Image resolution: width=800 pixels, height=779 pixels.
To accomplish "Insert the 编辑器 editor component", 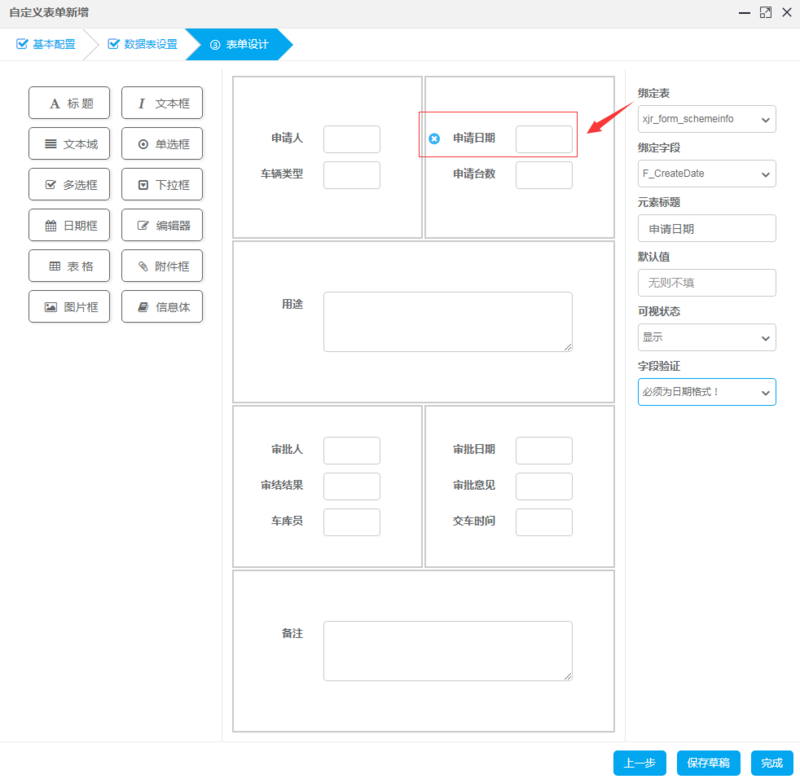I will point(162,226).
